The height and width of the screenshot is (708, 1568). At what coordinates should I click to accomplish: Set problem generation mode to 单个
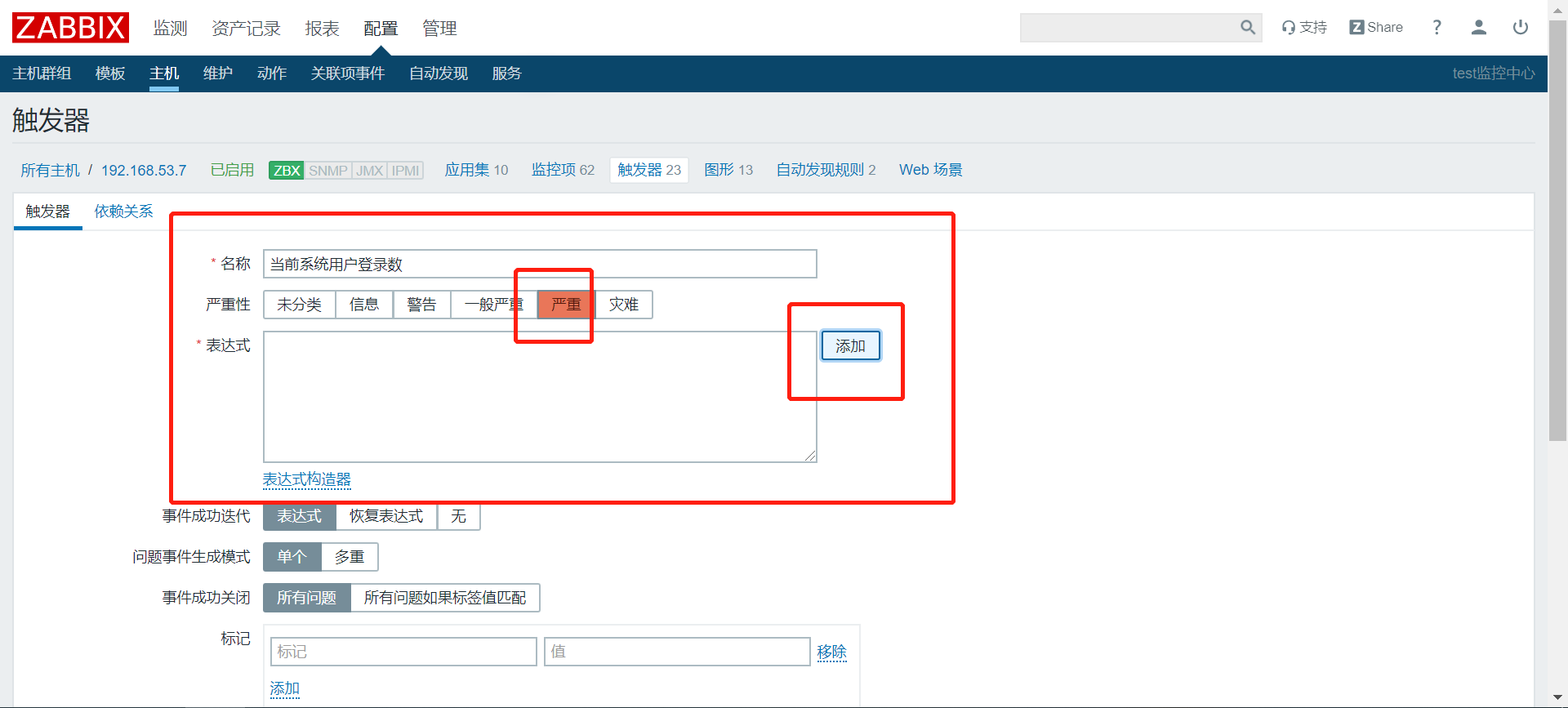tap(292, 557)
